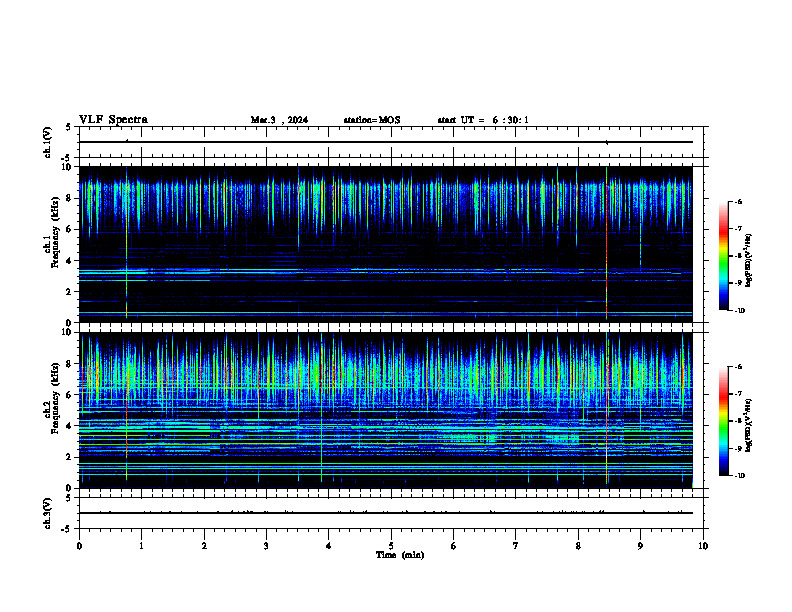Click the ch.2 spectrogram color bar
Screen dimensions: 792x612
coord(723,421)
